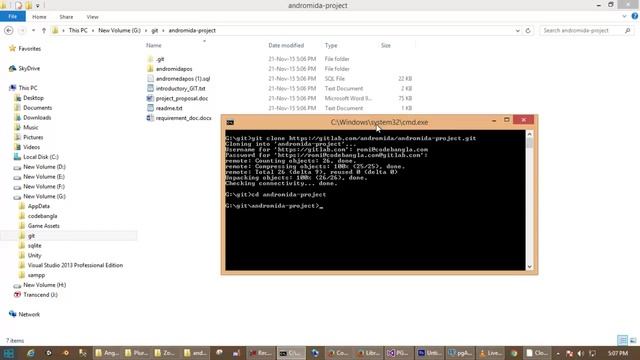Click git in the address breadcrumb

155,31
